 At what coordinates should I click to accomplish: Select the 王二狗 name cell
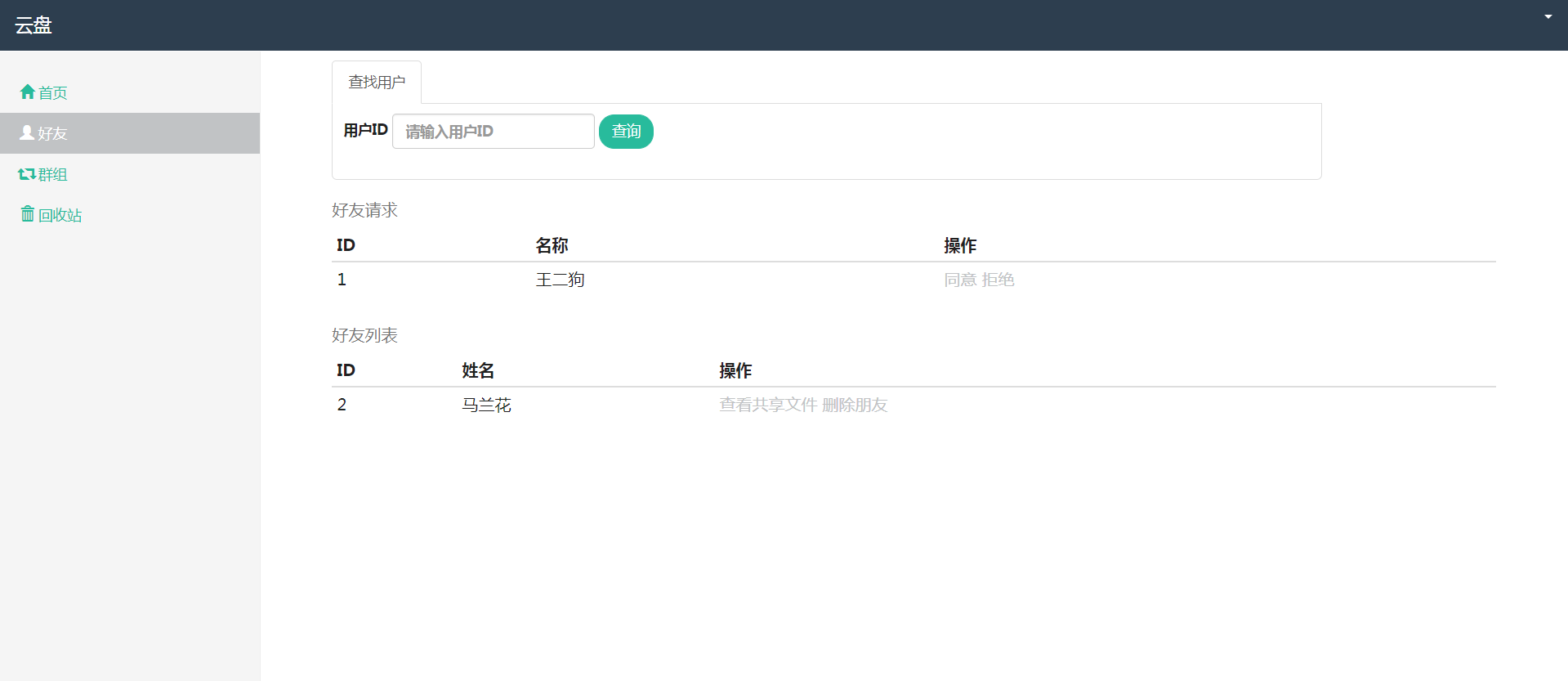[560, 280]
